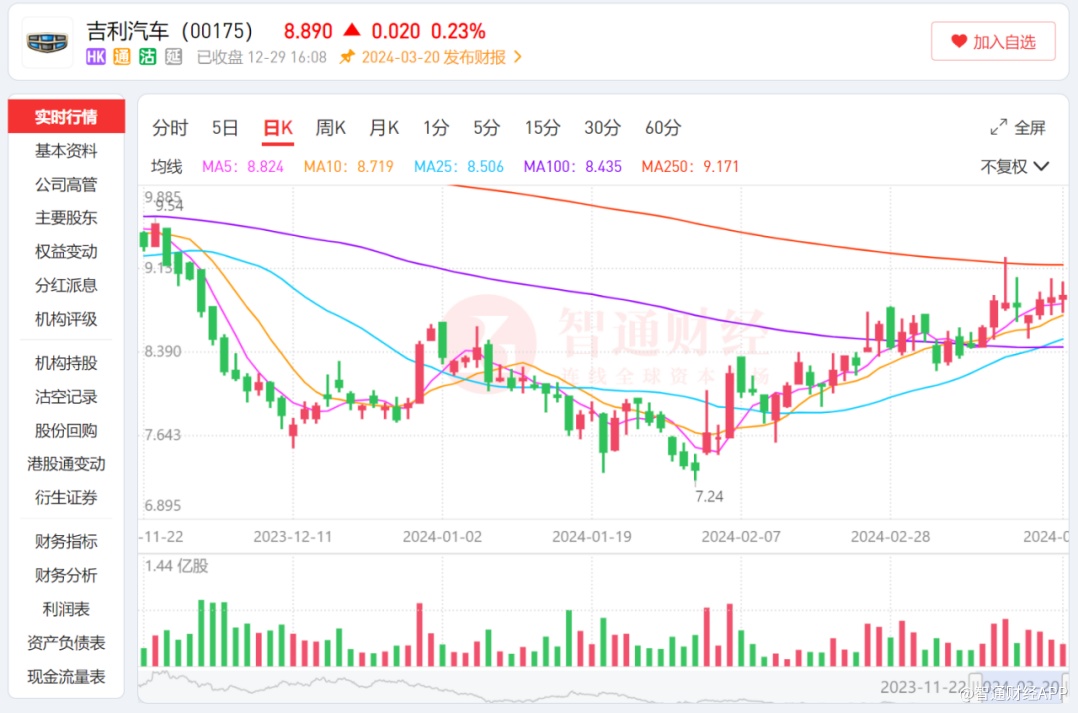
Task: Click the purple HK badge icon
Action: tap(96, 57)
